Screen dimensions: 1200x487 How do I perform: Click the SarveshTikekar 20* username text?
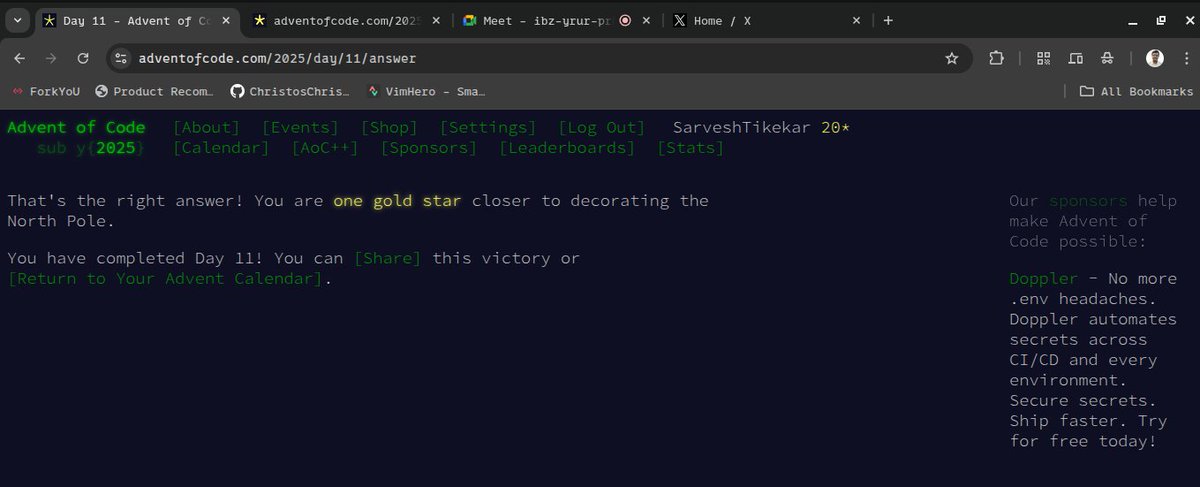click(x=762, y=127)
